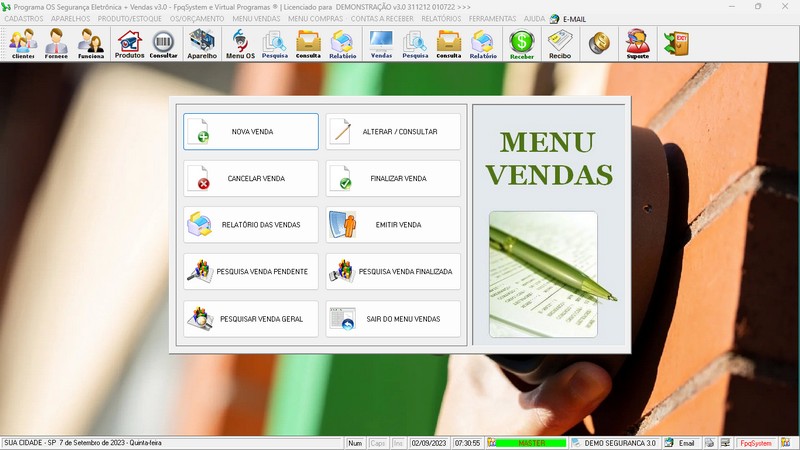Viewport: 800px width, 450px height.
Task: Click Relatório icon left of Vendas
Action: point(342,44)
